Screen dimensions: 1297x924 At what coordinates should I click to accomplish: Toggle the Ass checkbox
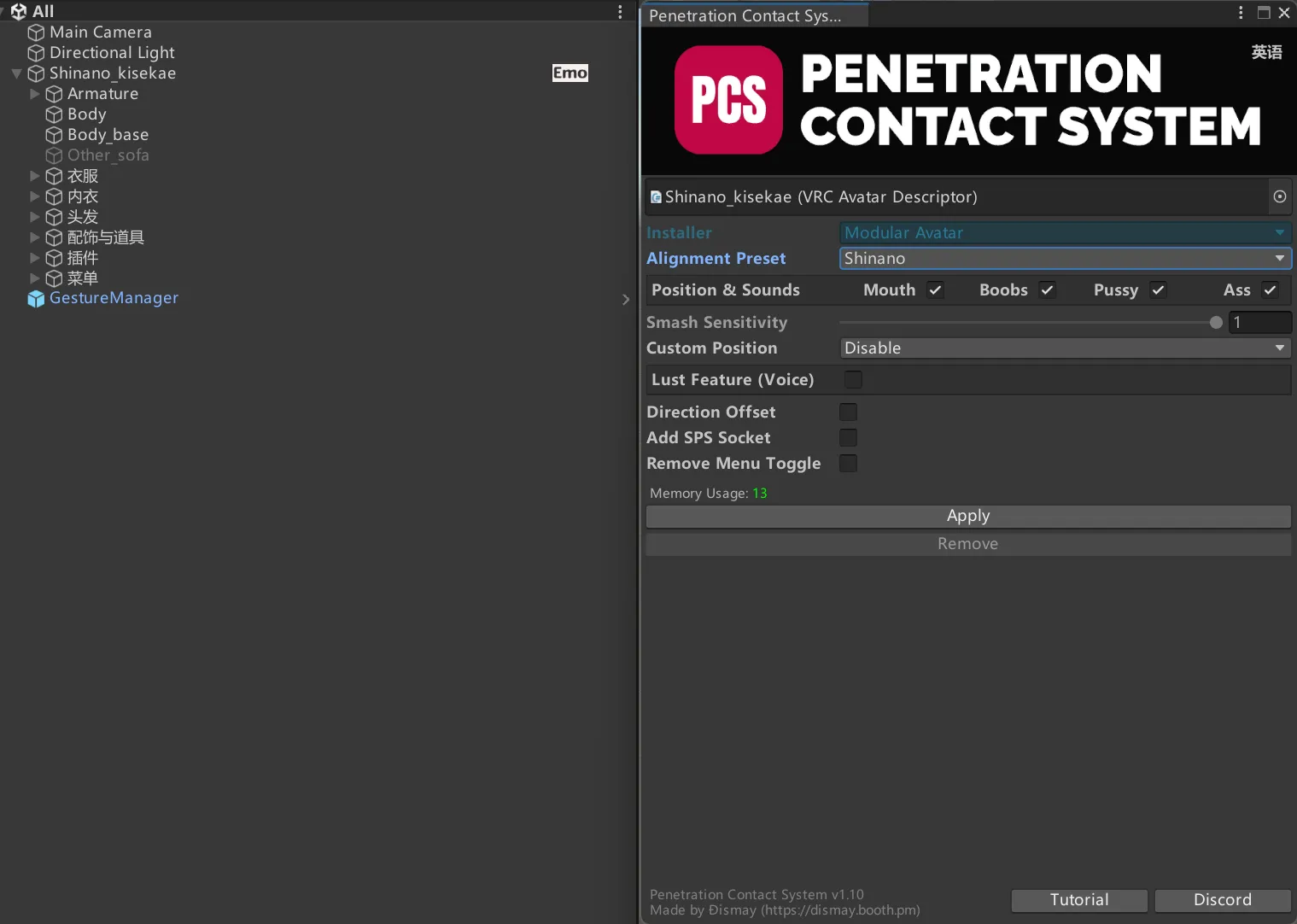[1270, 290]
